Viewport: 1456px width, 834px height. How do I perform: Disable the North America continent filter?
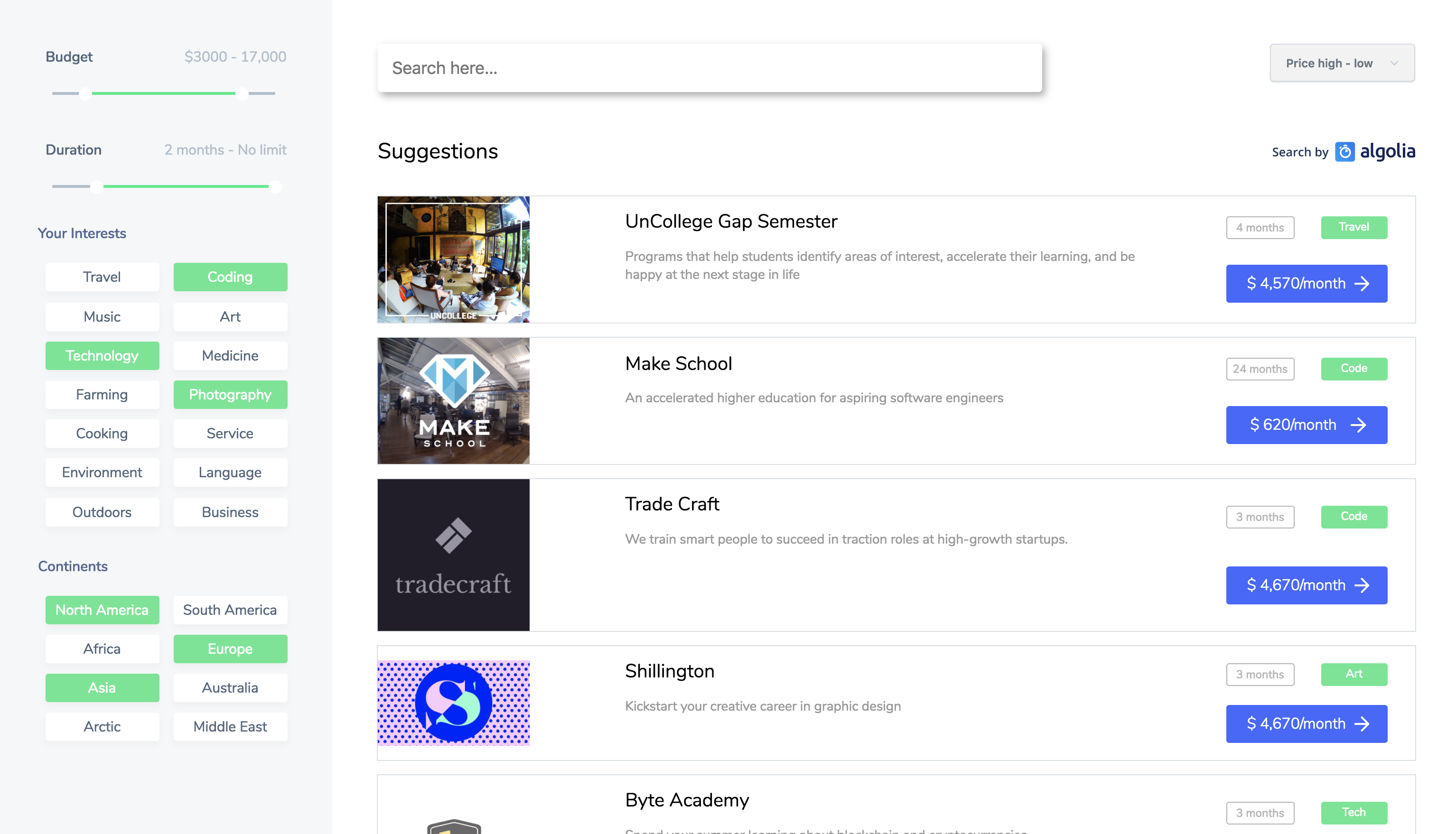click(x=102, y=610)
